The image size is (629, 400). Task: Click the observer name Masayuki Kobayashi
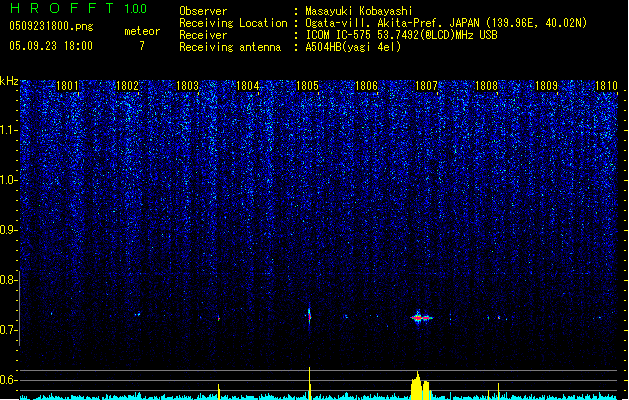tap(359, 11)
